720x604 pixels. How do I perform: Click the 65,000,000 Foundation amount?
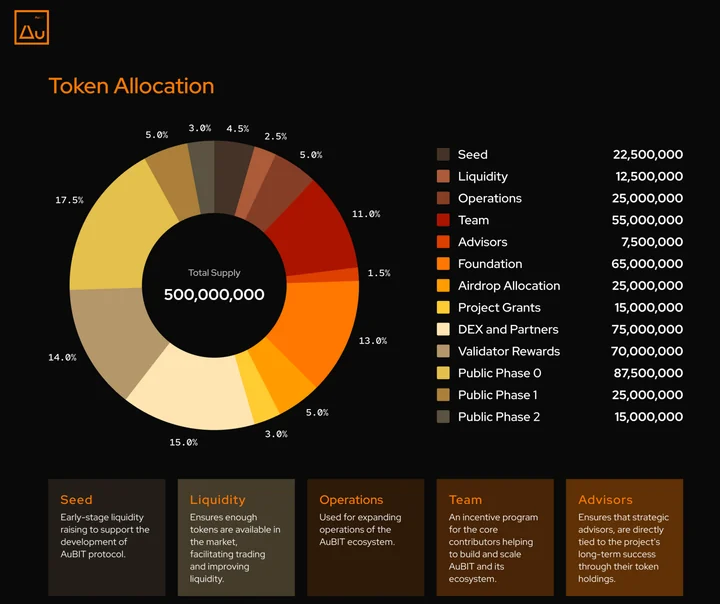pyautogui.click(x=647, y=264)
